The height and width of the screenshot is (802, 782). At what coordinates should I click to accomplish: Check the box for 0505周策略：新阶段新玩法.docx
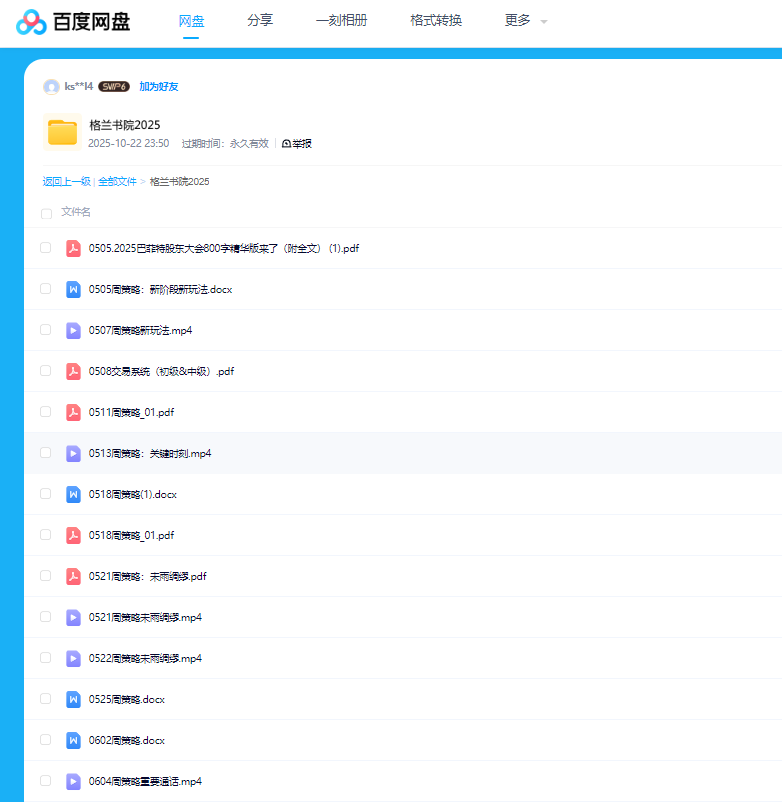pyautogui.click(x=46, y=288)
